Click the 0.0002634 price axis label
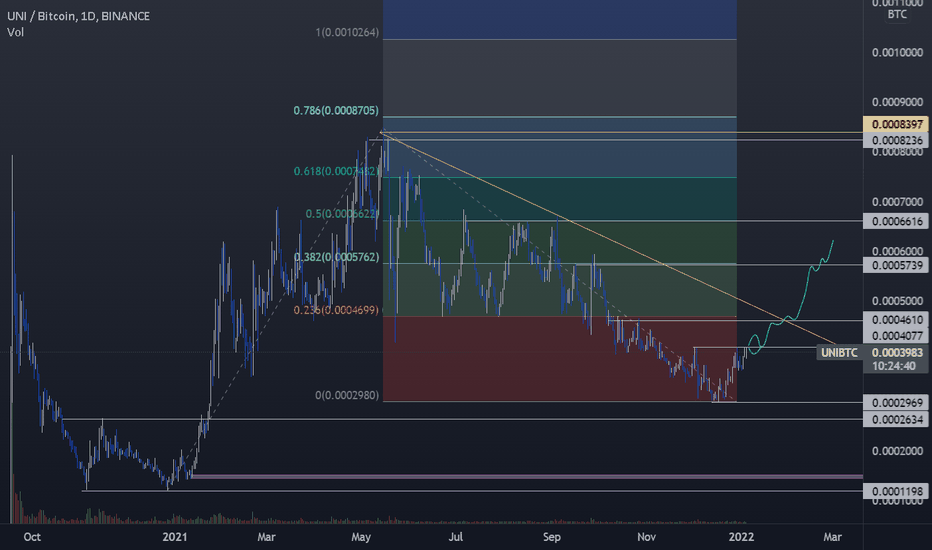 896,420
